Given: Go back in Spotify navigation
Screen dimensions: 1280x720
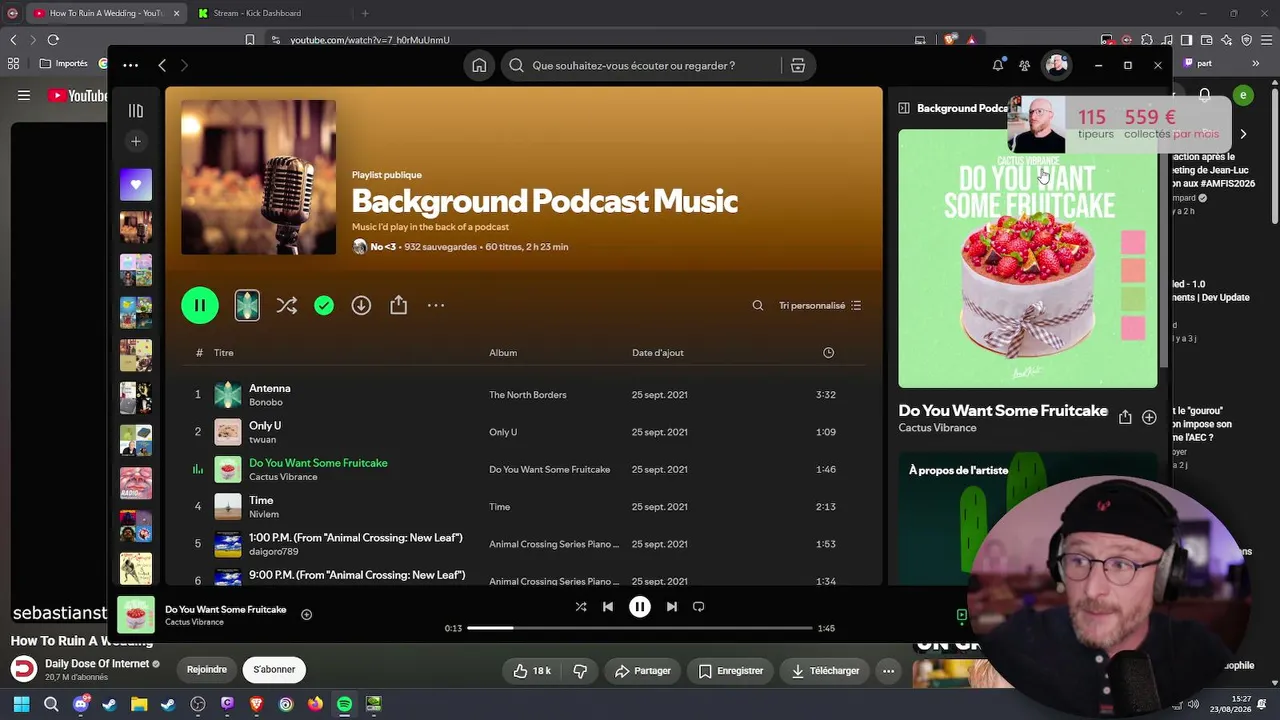Looking at the screenshot, I should 162,66.
